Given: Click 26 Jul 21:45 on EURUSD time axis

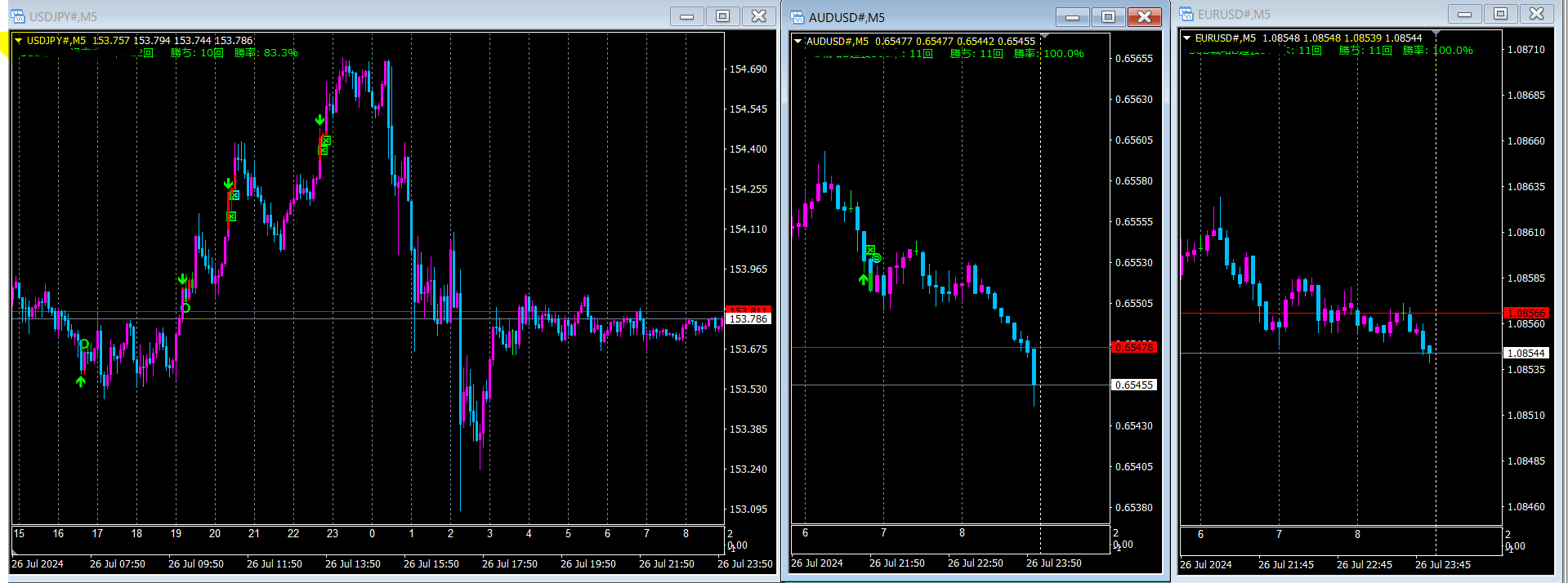Looking at the screenshot, I should [x=1286, y=565].
